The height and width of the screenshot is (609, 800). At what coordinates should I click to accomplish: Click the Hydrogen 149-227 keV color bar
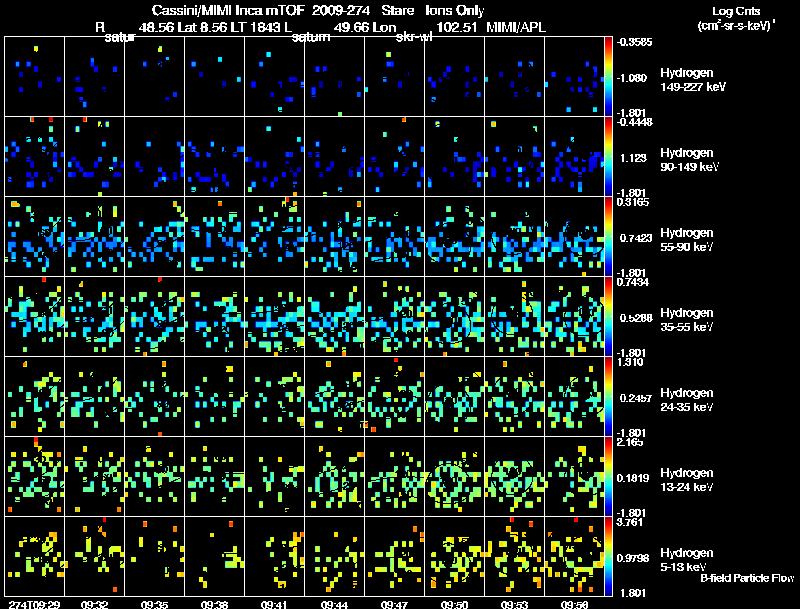608,76
